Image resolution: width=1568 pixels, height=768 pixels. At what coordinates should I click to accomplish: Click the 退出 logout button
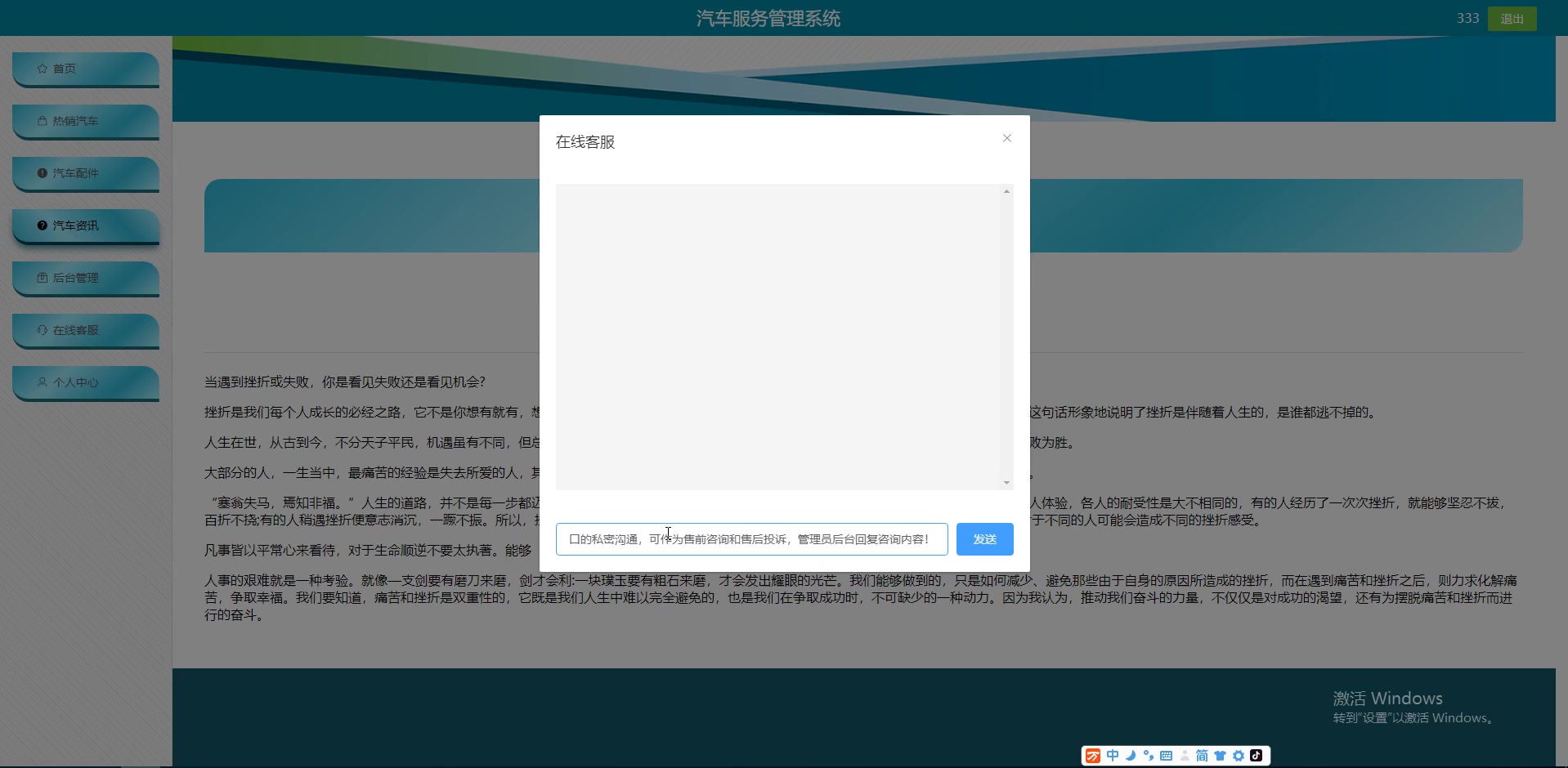click(x=1512, y=19)
